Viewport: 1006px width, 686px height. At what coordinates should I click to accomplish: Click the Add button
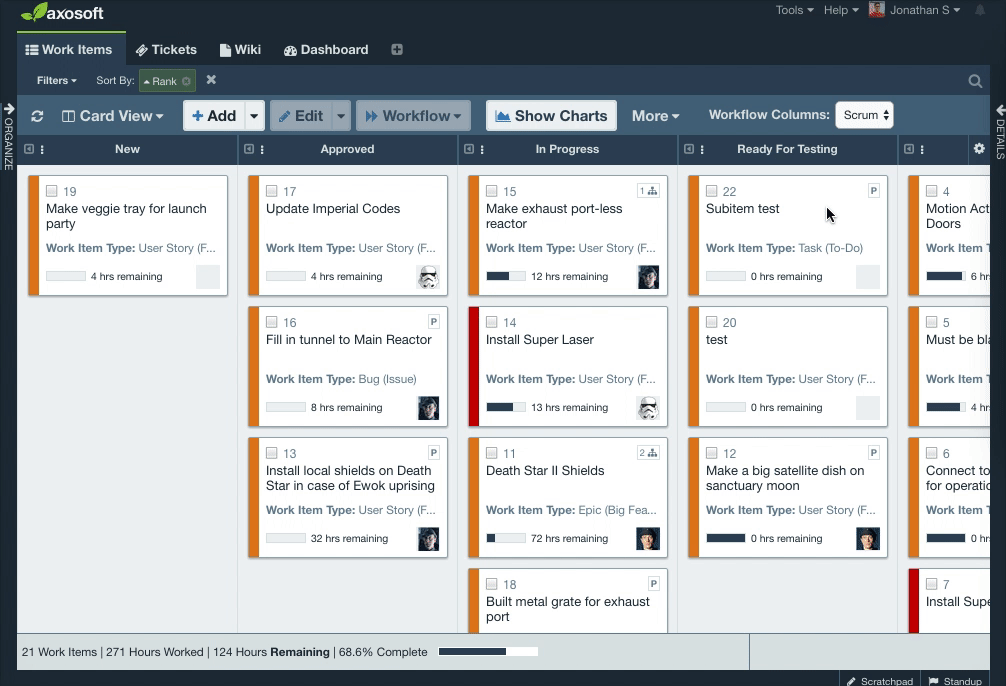[x=214, y=116]
